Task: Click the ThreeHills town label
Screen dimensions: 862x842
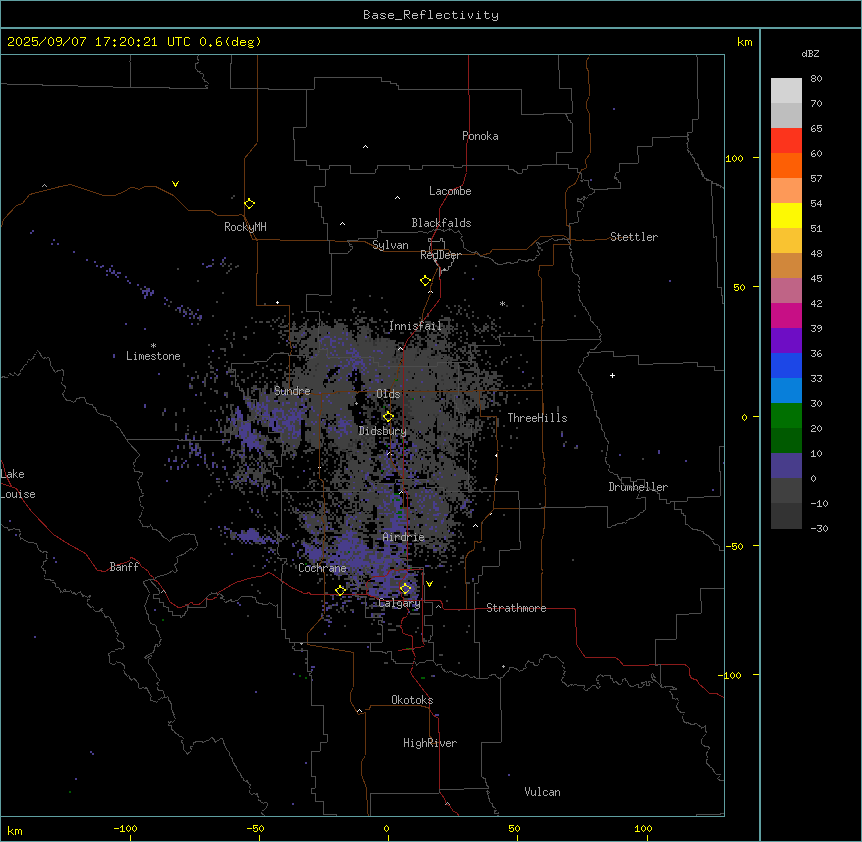Action: pyautogui.click(x=538, y=418)
